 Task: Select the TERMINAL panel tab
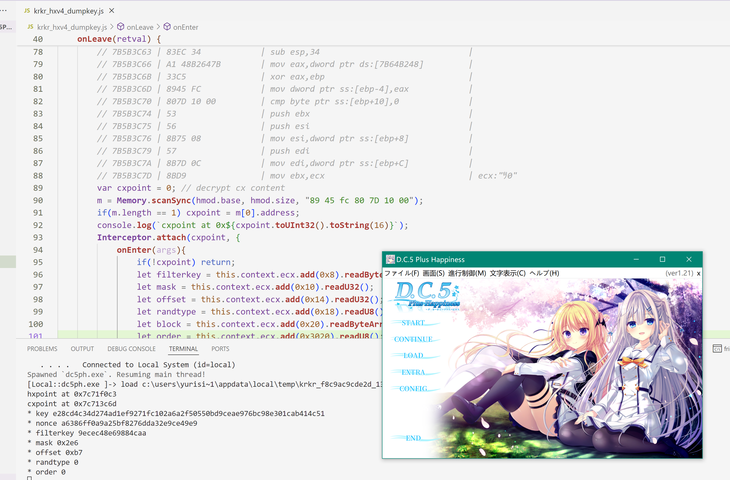pyautogui.click(x=183, y=349)
